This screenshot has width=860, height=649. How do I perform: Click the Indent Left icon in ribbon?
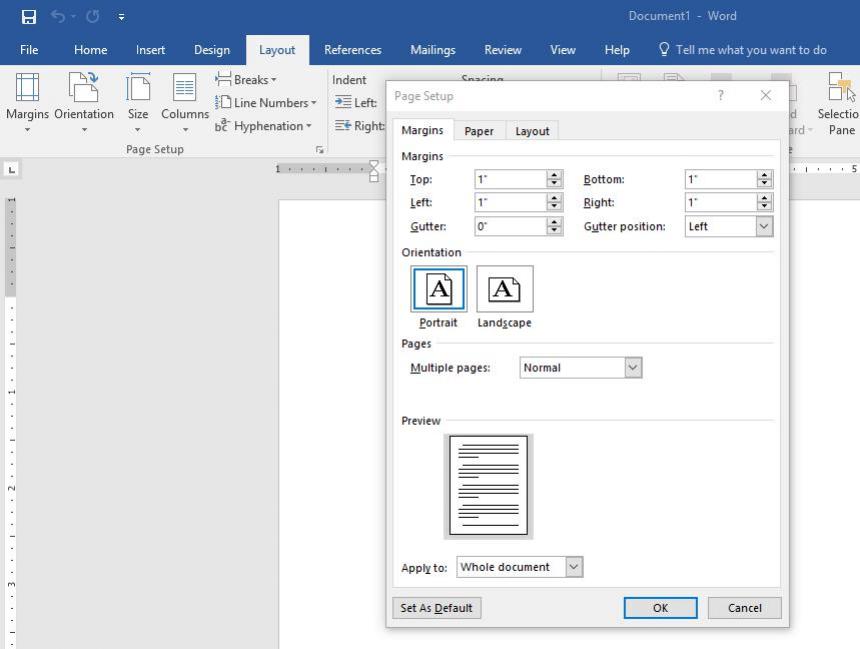[343, 102]
